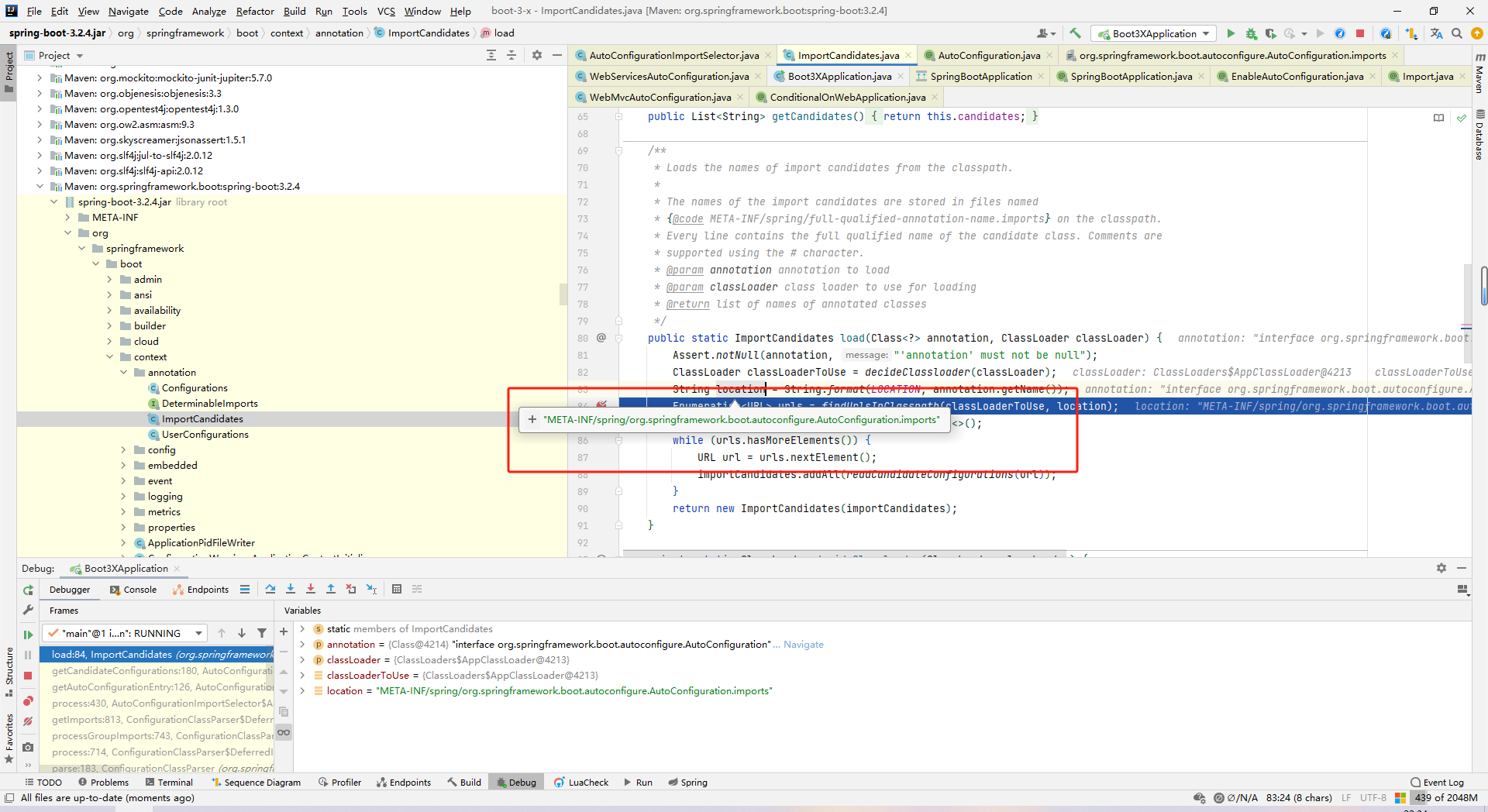Image resolution: width=1488 pixels, height=812 pixels.
Task: Resume program in debug sidebar
Action: 28,635
